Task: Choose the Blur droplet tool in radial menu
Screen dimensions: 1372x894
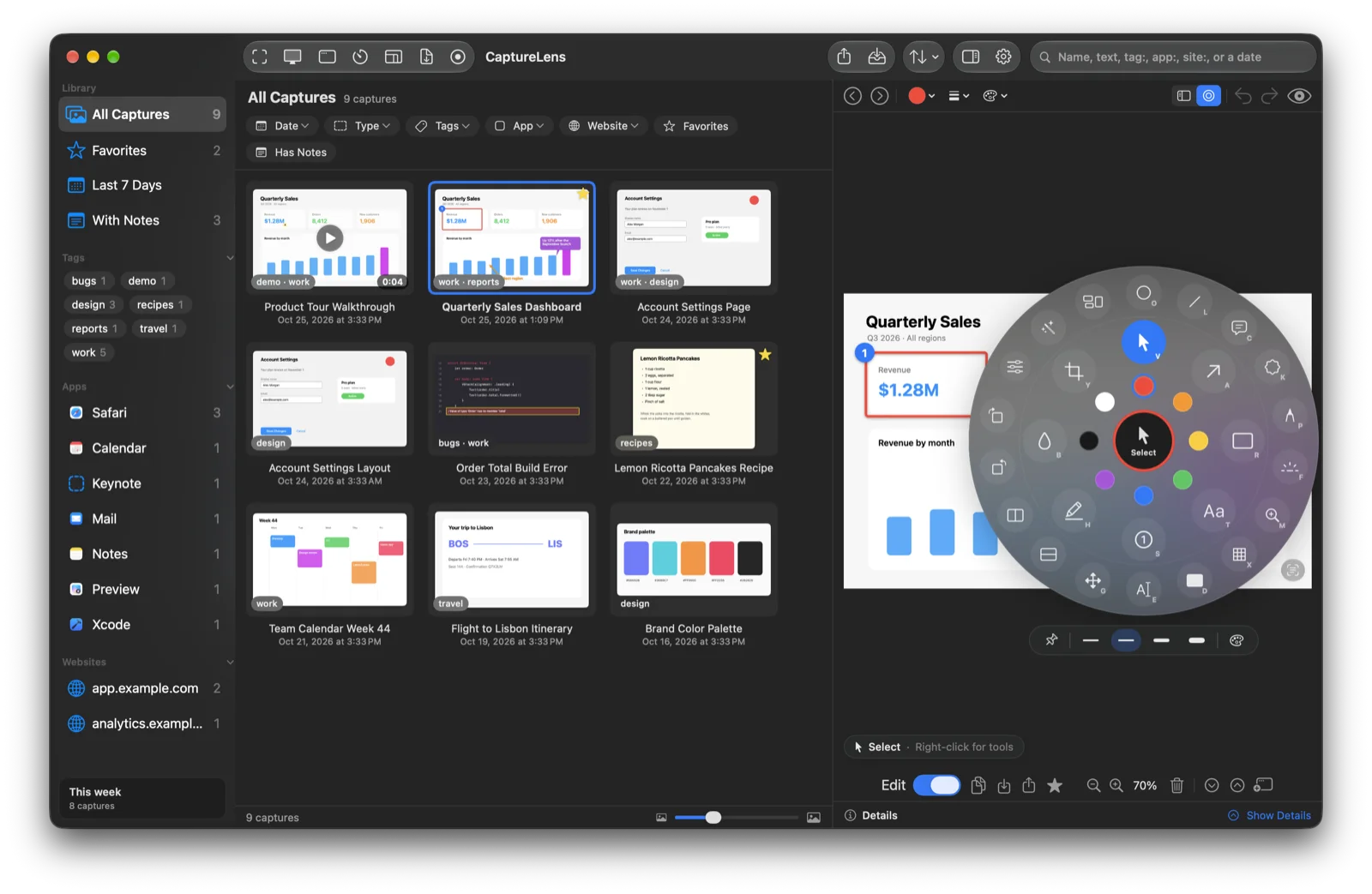Action: pyautogui.click(x=1044, y=441)
